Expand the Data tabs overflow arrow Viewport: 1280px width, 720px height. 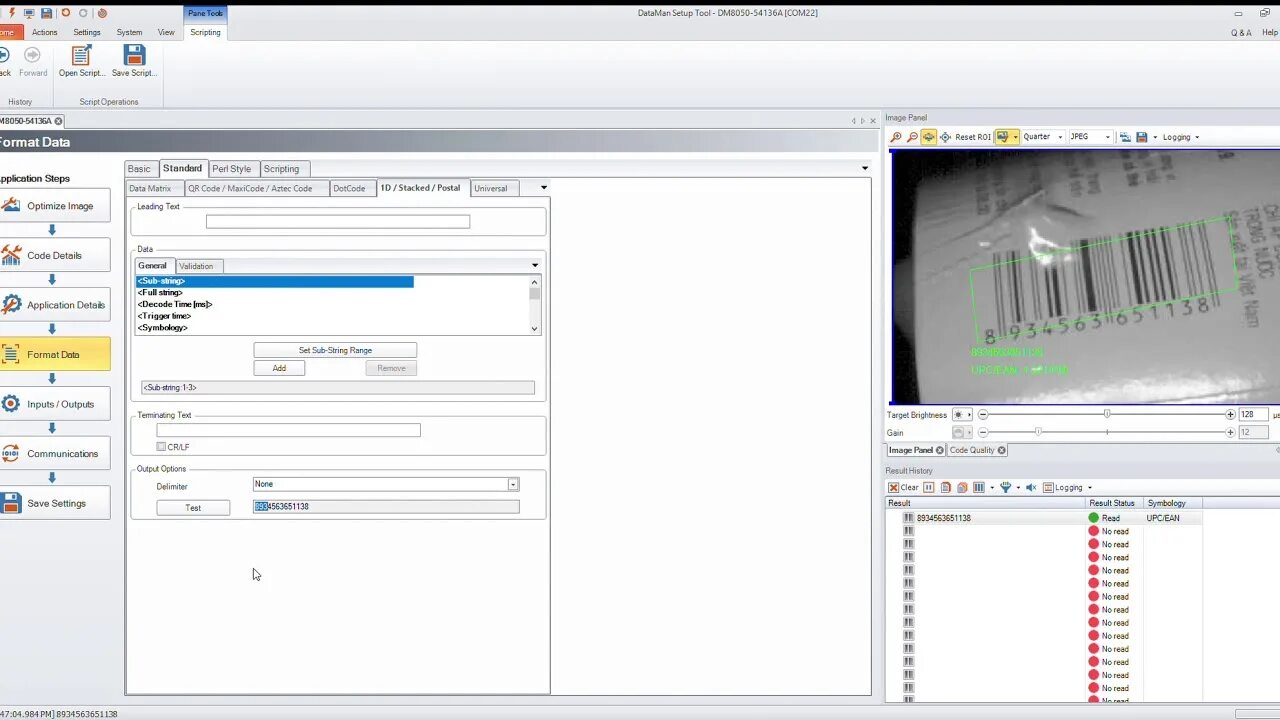(535, 266)
